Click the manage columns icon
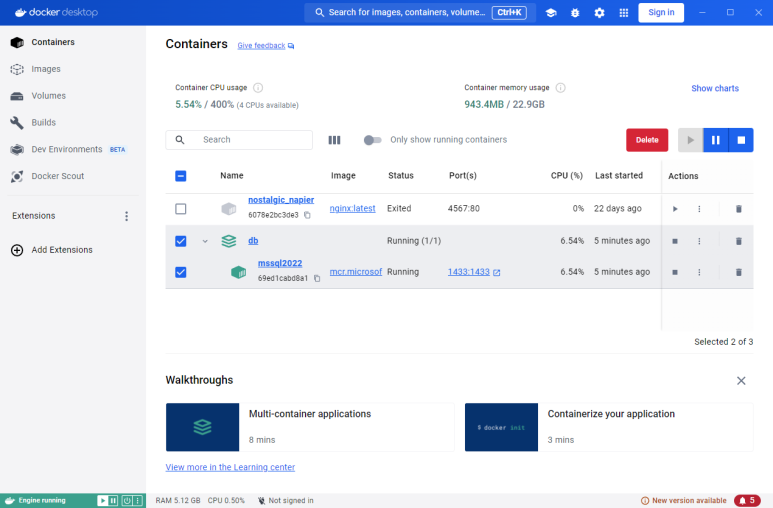Image resolution: width=773 pixels, height=508 pixels. (334, 140)
